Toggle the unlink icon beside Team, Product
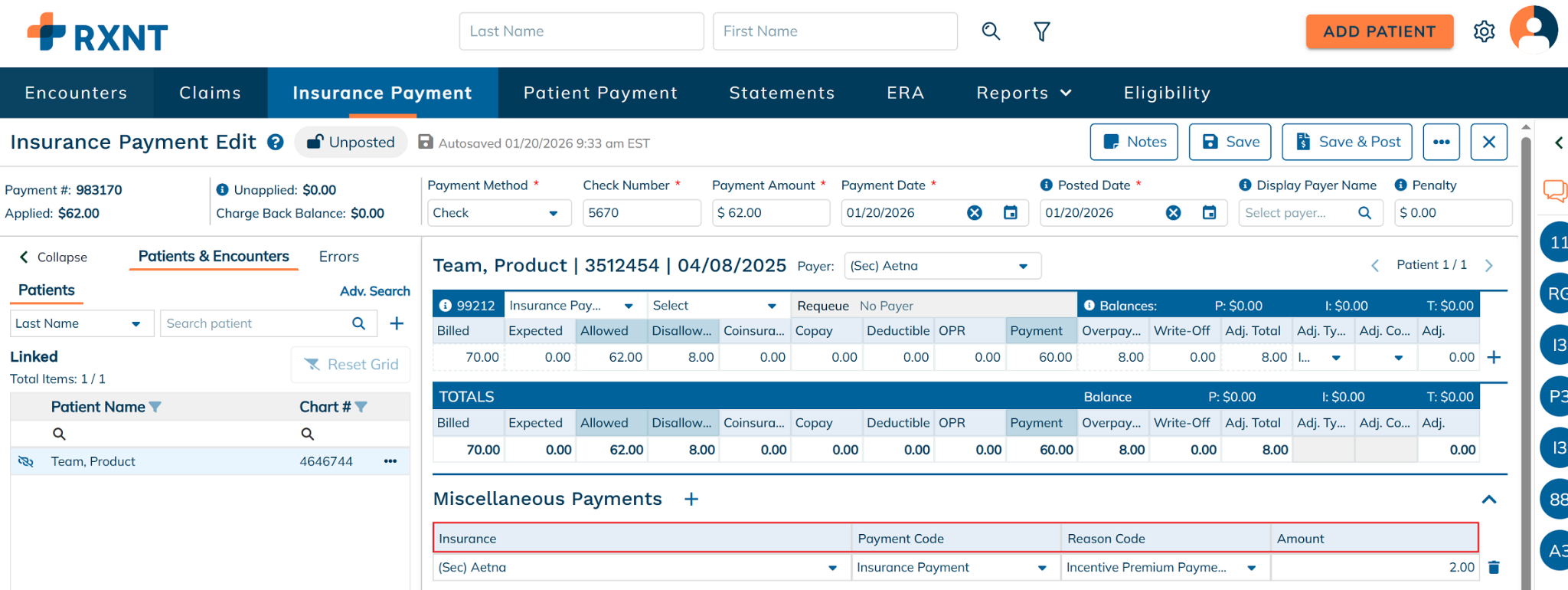 pos(26,461)
